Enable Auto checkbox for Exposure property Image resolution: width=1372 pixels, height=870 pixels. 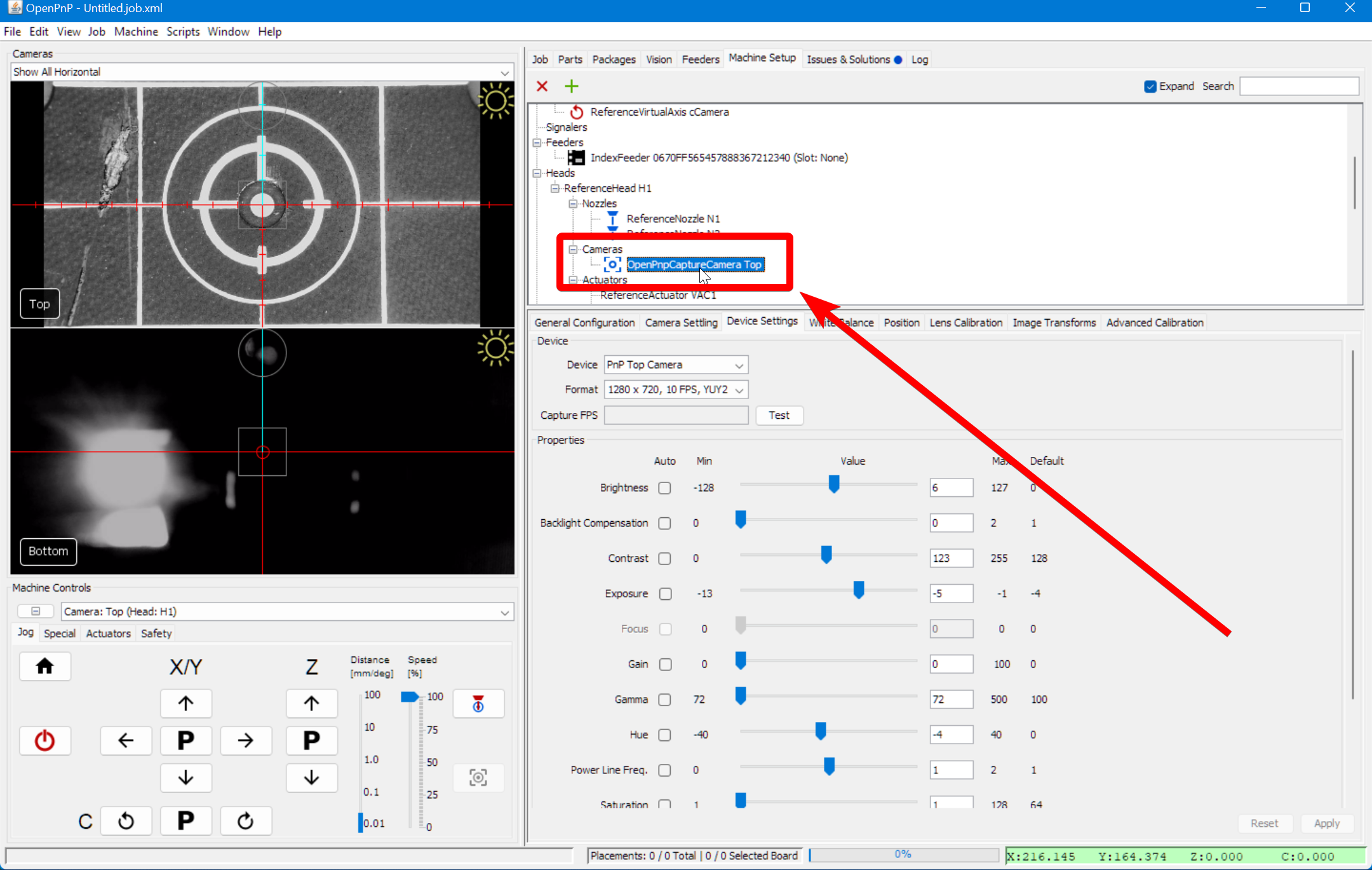(x=665, y=594)
